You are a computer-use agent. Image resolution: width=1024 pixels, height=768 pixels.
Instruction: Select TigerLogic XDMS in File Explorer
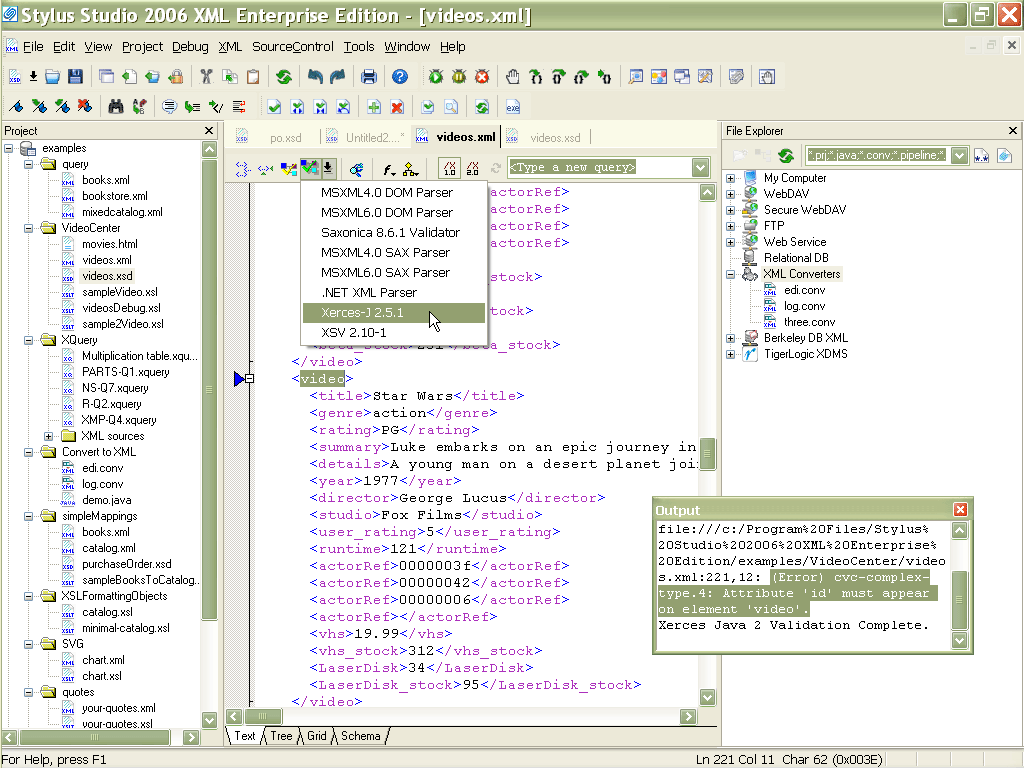[806, 354]
